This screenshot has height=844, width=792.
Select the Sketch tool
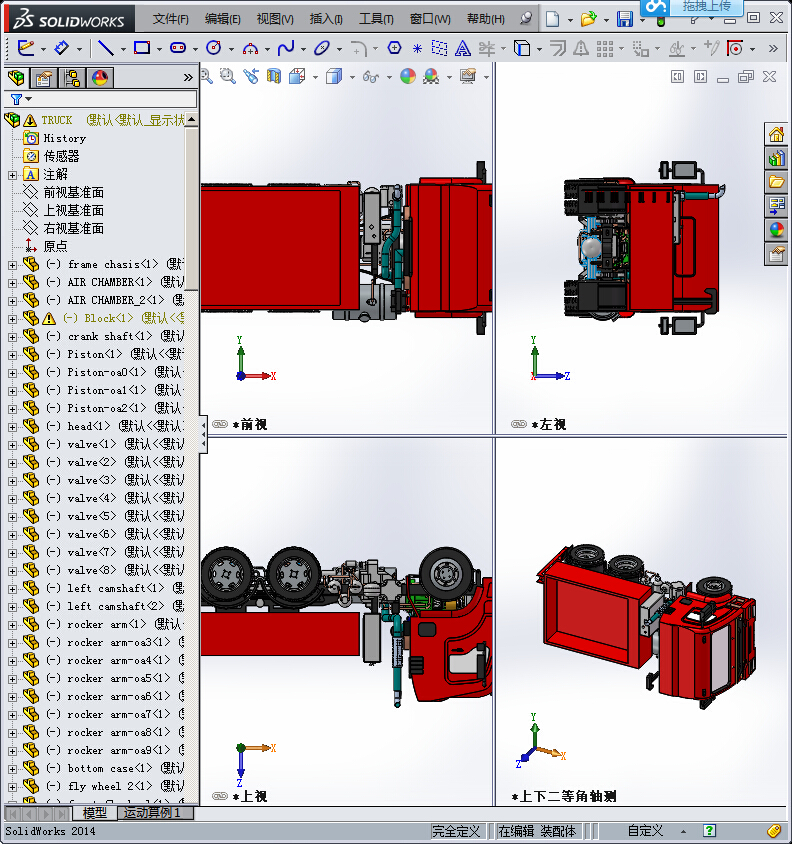pos(26,48)
